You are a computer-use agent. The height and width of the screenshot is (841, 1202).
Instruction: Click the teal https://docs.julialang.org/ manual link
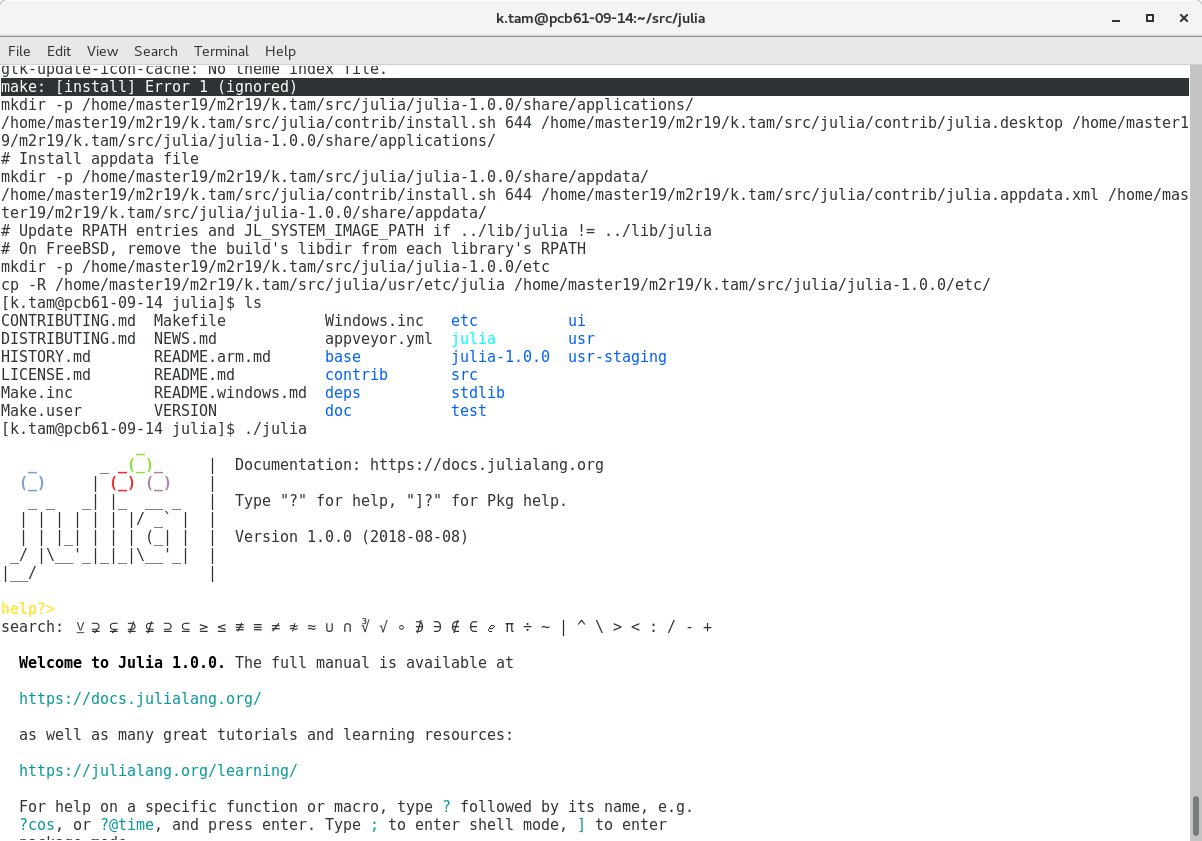pos(140,699)
